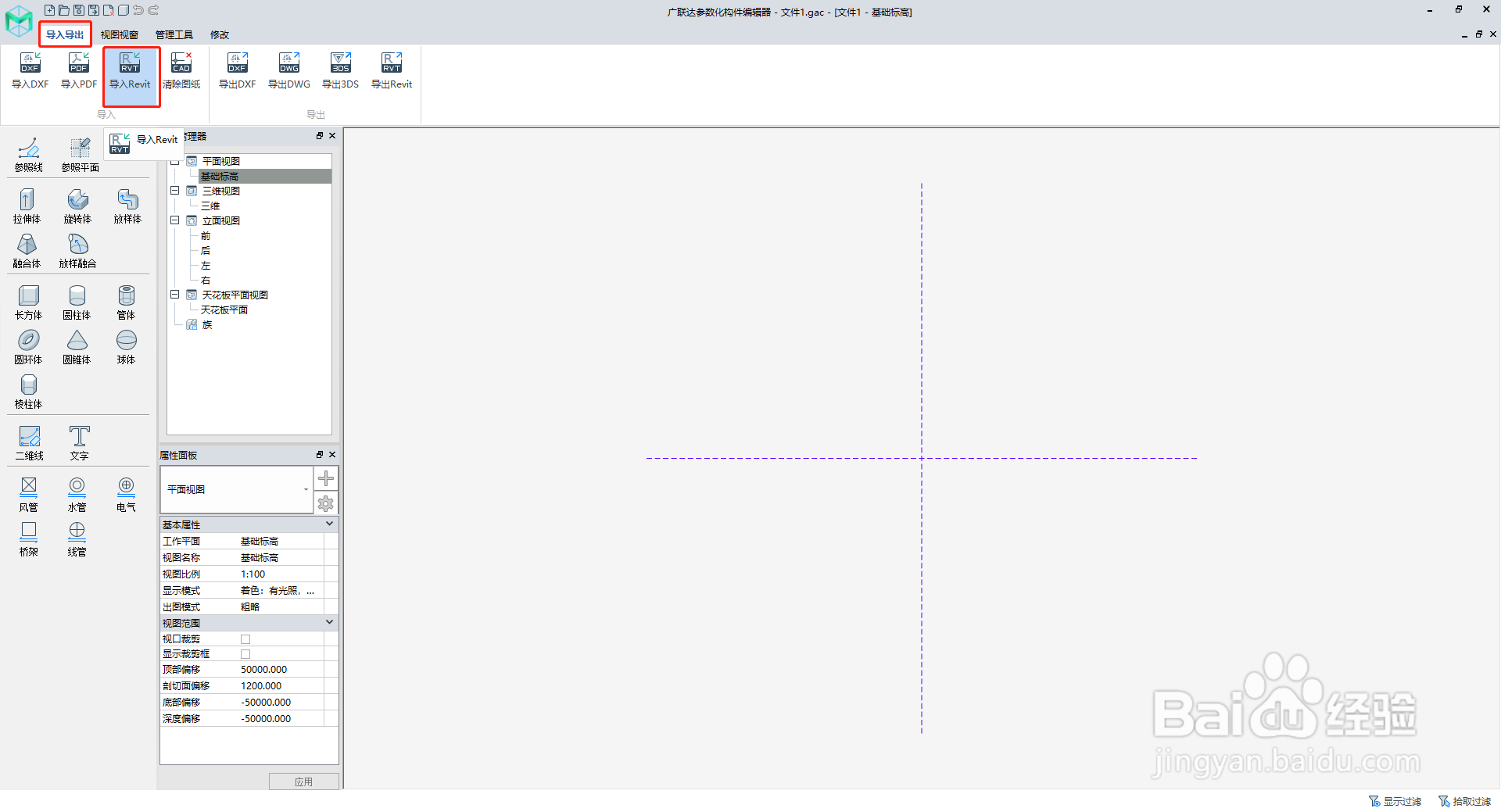Collapse the 立面视图 tree node
This screenshot has width=1501, height=812.
(x=175, y=220)
